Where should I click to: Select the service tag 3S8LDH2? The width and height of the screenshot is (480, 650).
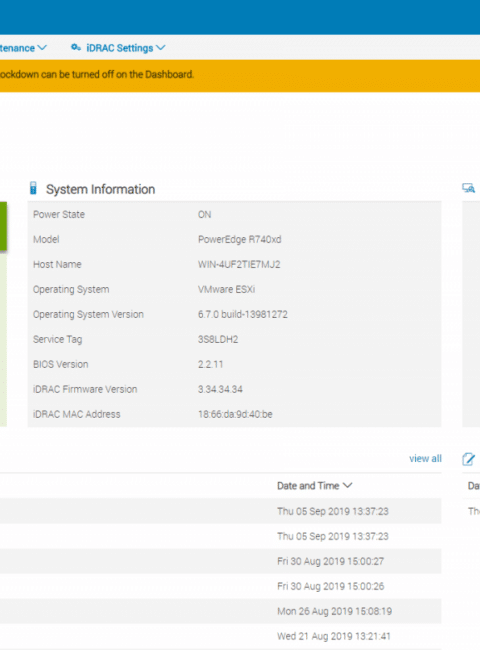tap(218, 339)
